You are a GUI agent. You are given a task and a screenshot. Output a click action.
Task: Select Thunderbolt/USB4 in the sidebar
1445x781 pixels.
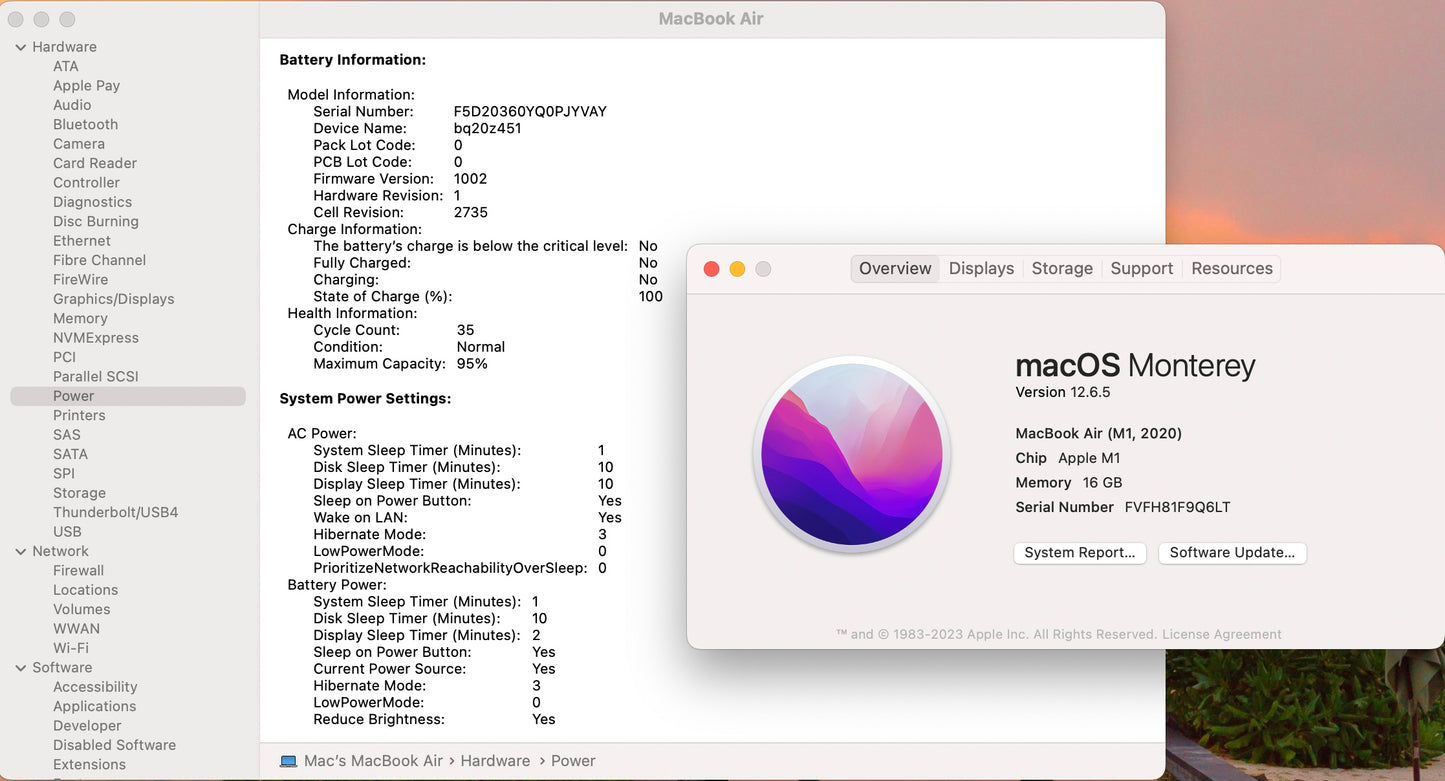click(x=115, y=512)
